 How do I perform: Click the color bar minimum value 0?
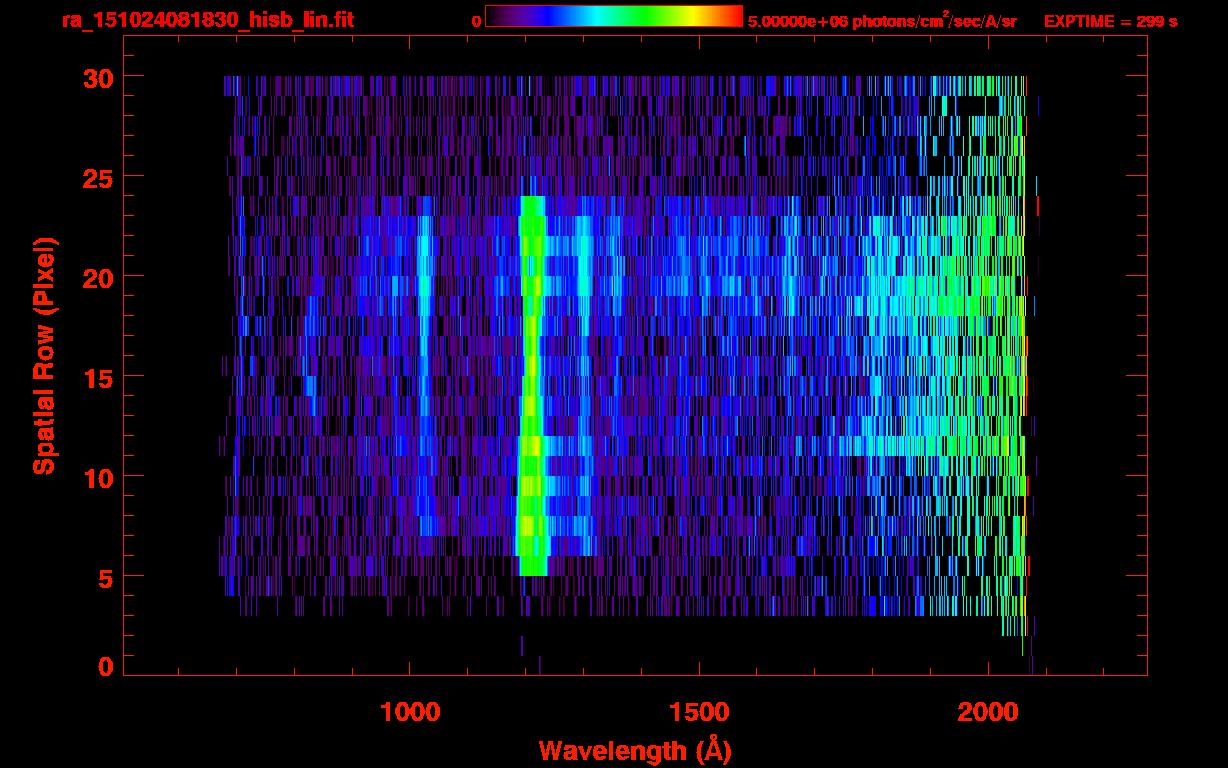coord(477,21)
